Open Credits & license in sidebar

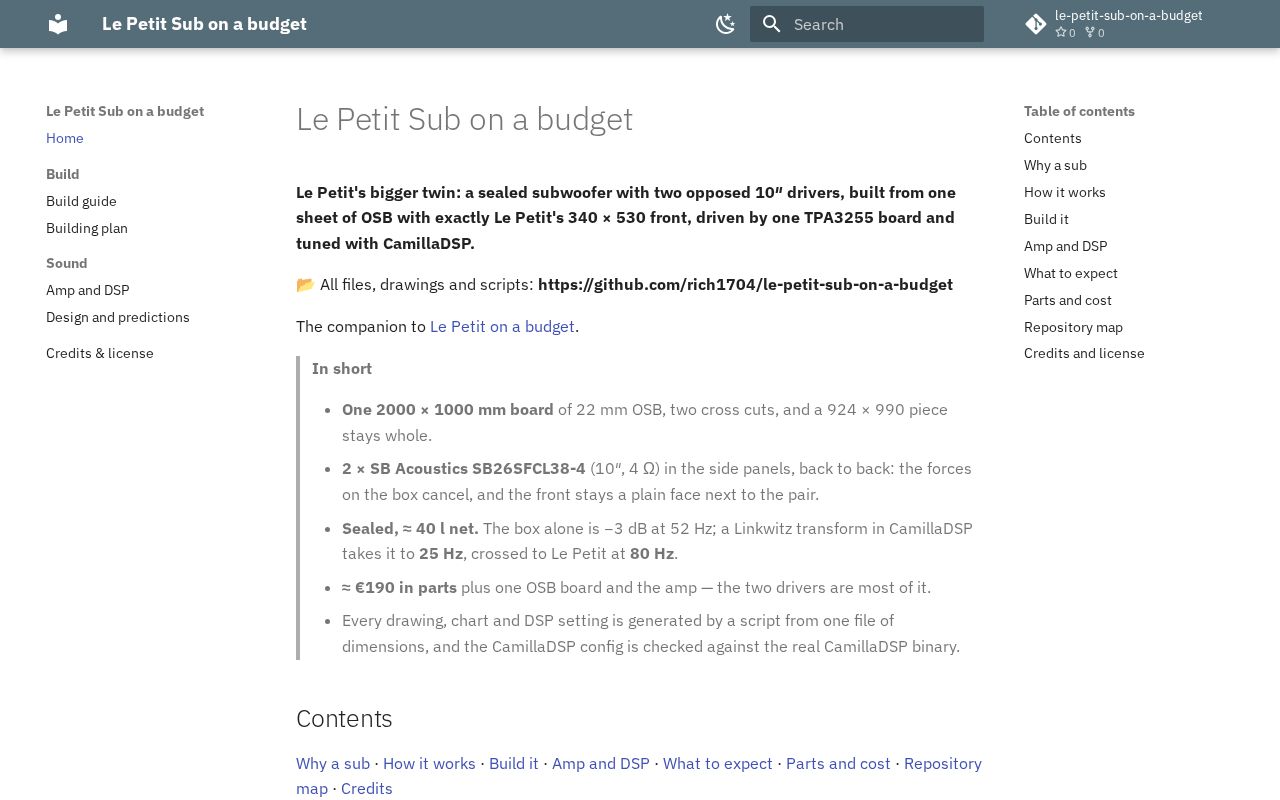[x=100, y=353]
